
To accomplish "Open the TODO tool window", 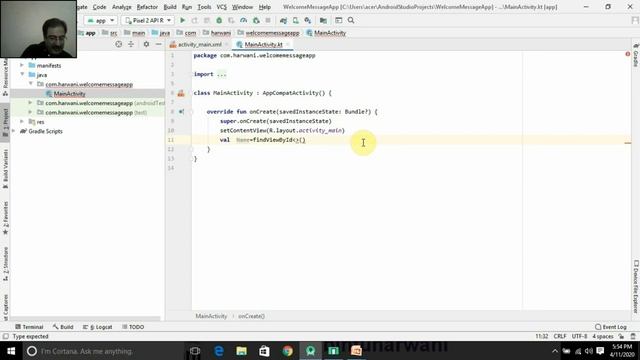I will point(133,327).
